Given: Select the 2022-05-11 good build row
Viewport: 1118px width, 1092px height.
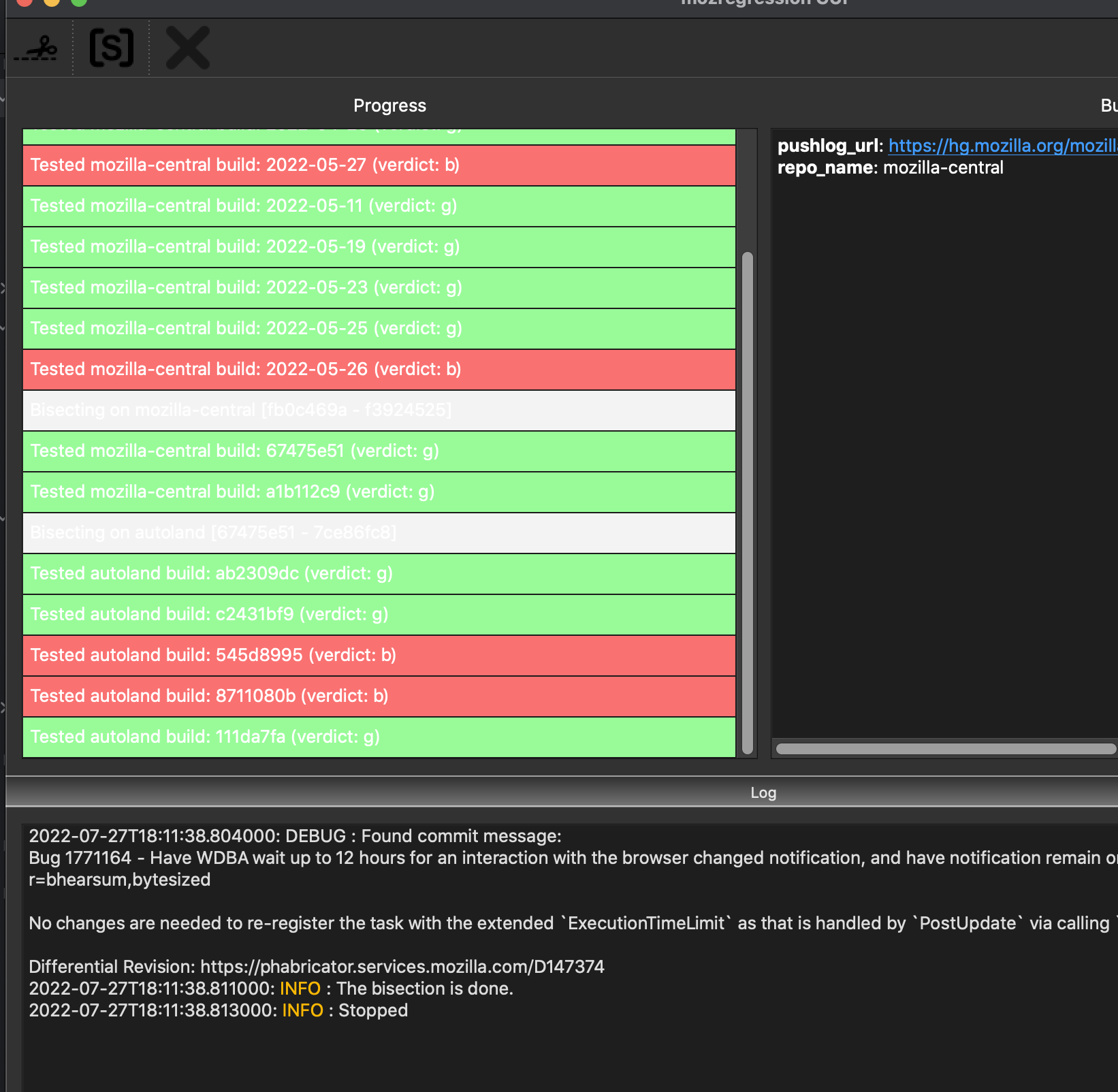Looking at the screenshot, I should coord(379,206).
